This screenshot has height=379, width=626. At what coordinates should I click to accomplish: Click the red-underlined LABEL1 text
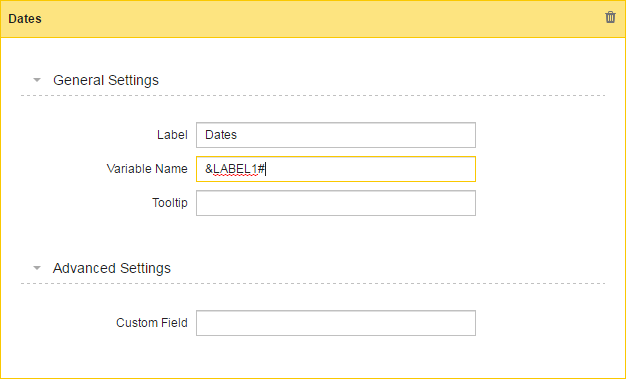[236, 169]
